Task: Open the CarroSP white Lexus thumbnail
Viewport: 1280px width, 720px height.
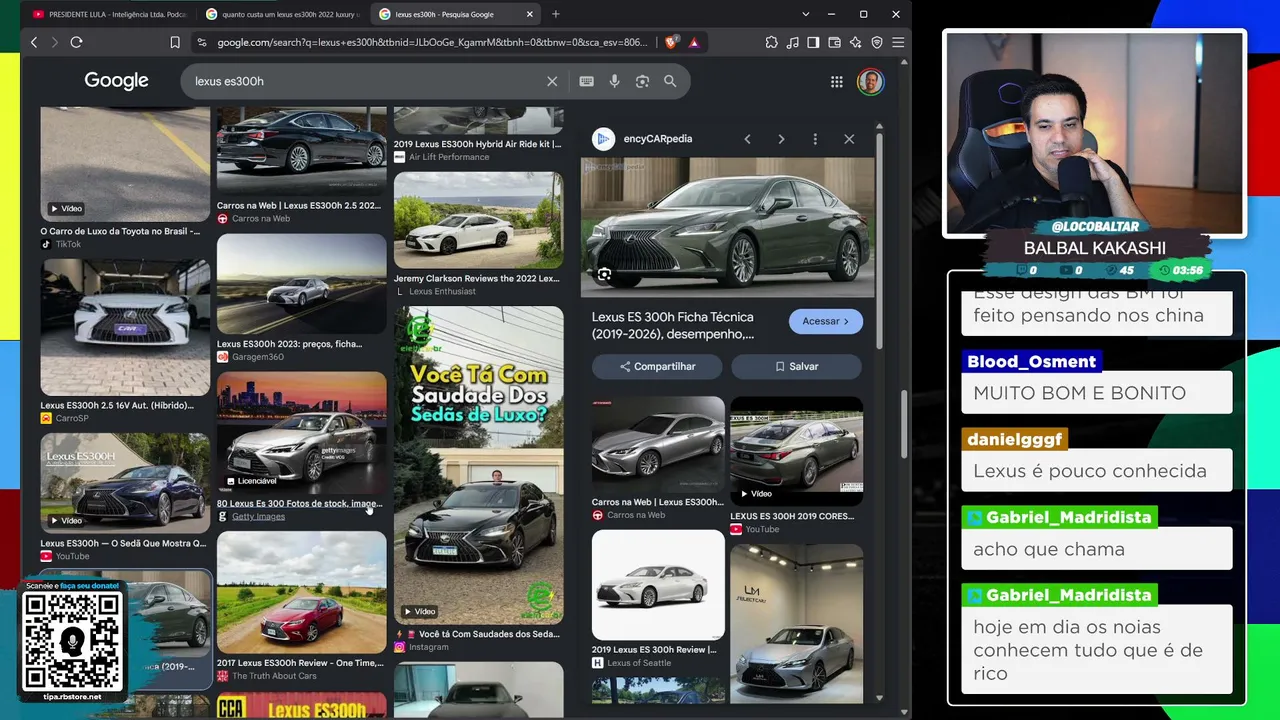Action: 125,328
